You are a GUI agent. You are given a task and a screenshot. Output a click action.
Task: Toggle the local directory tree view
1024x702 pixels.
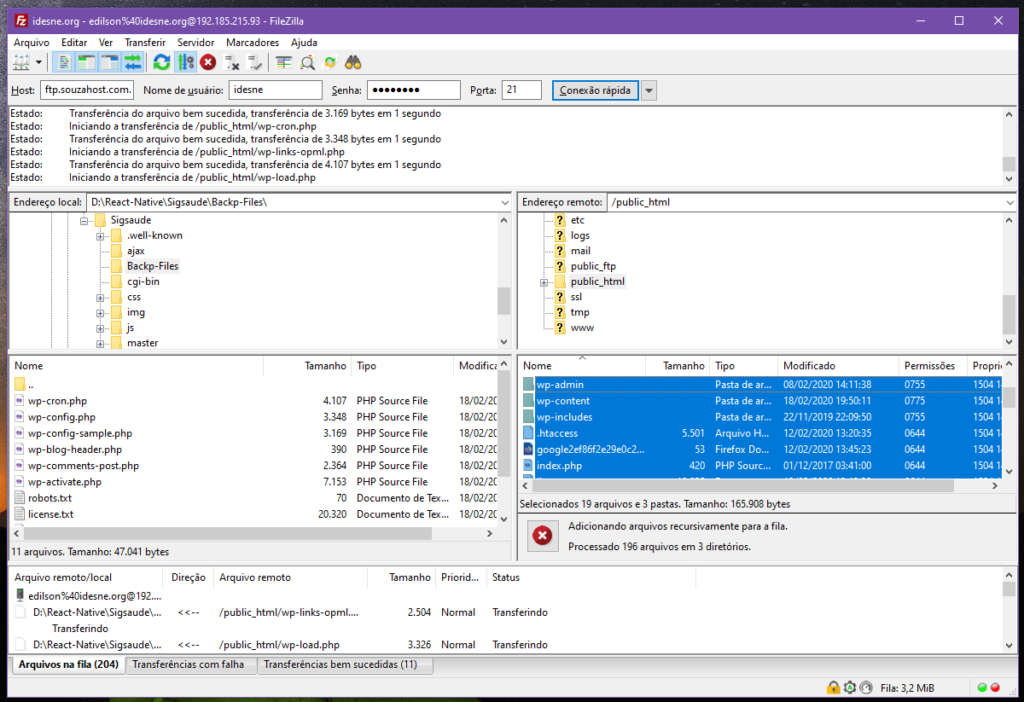click(x=86, y=63)
